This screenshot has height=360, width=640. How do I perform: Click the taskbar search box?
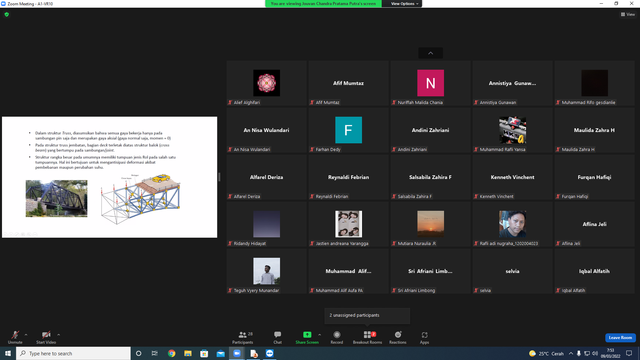click(73, 353)
